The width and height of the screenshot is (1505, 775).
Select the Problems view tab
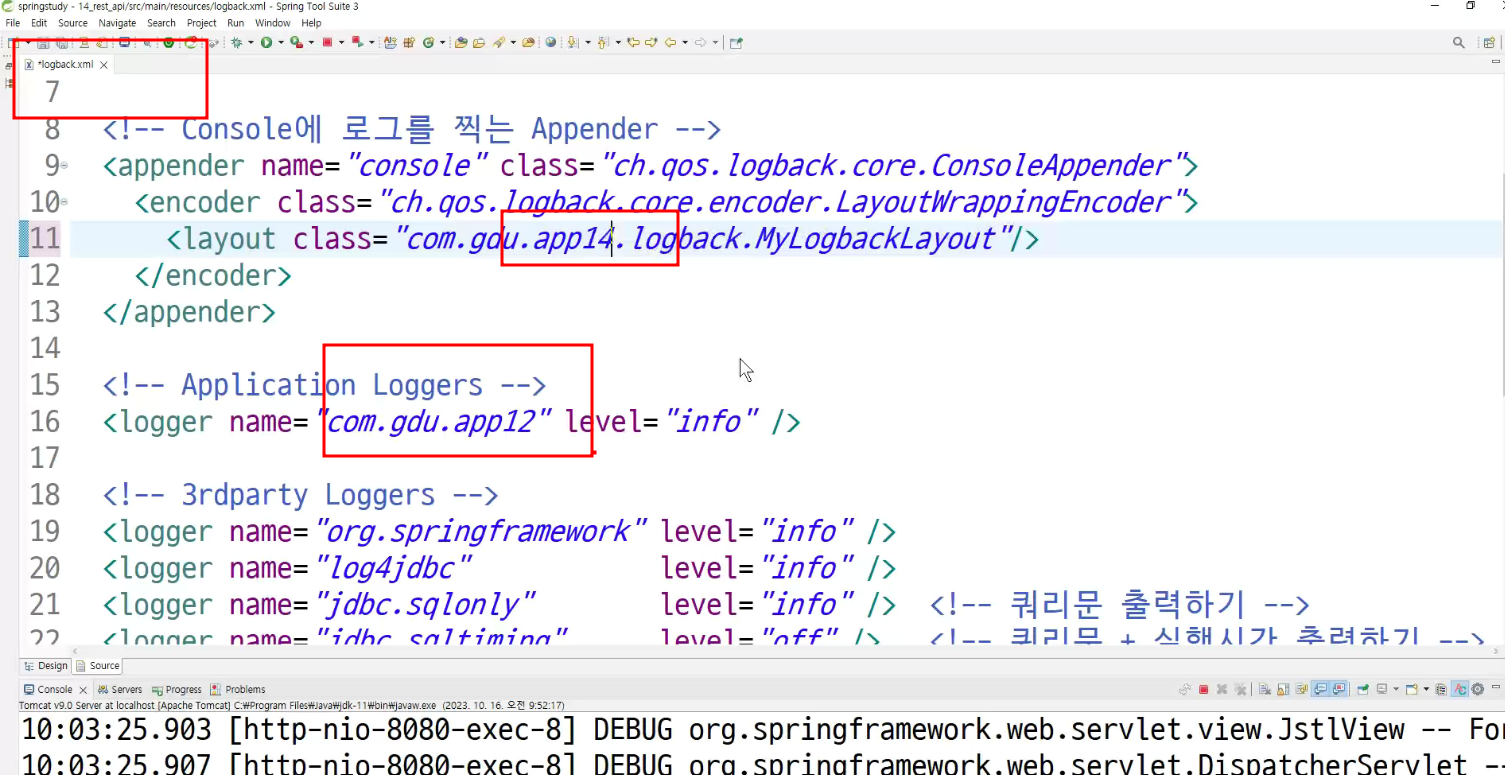pyautogui.click(x=239, y=689)
